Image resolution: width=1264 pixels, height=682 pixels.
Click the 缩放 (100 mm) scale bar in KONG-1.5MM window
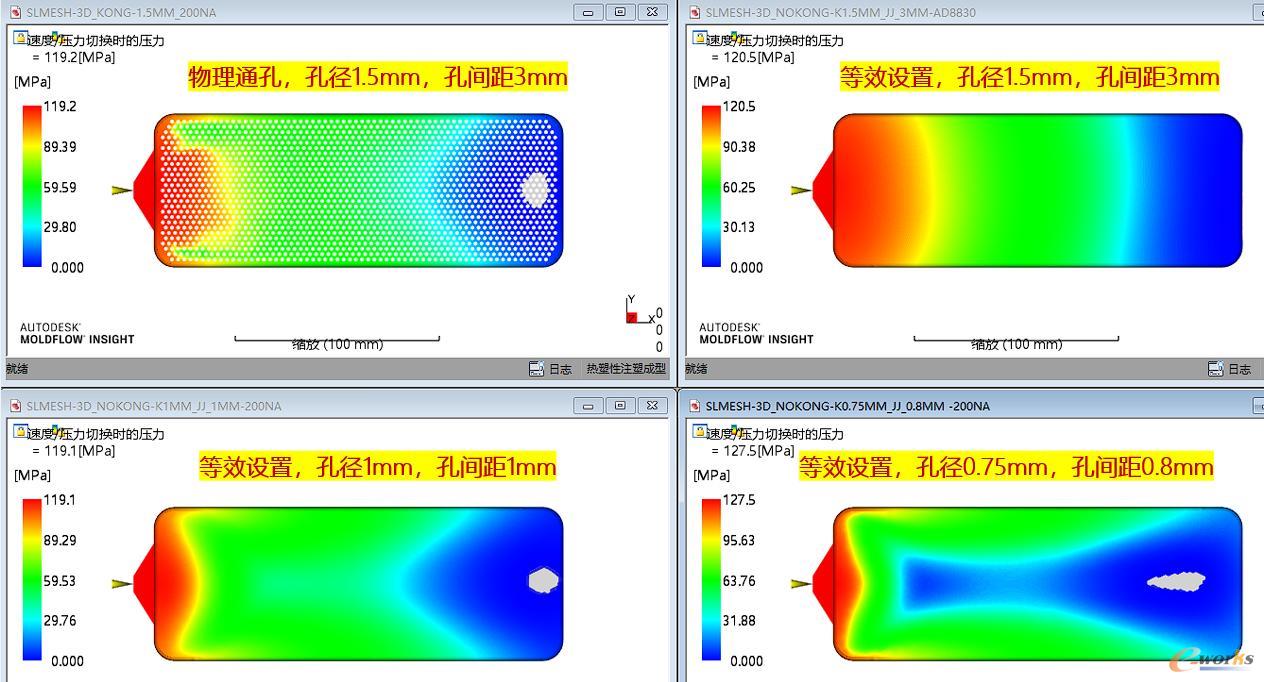pos(337,343)
